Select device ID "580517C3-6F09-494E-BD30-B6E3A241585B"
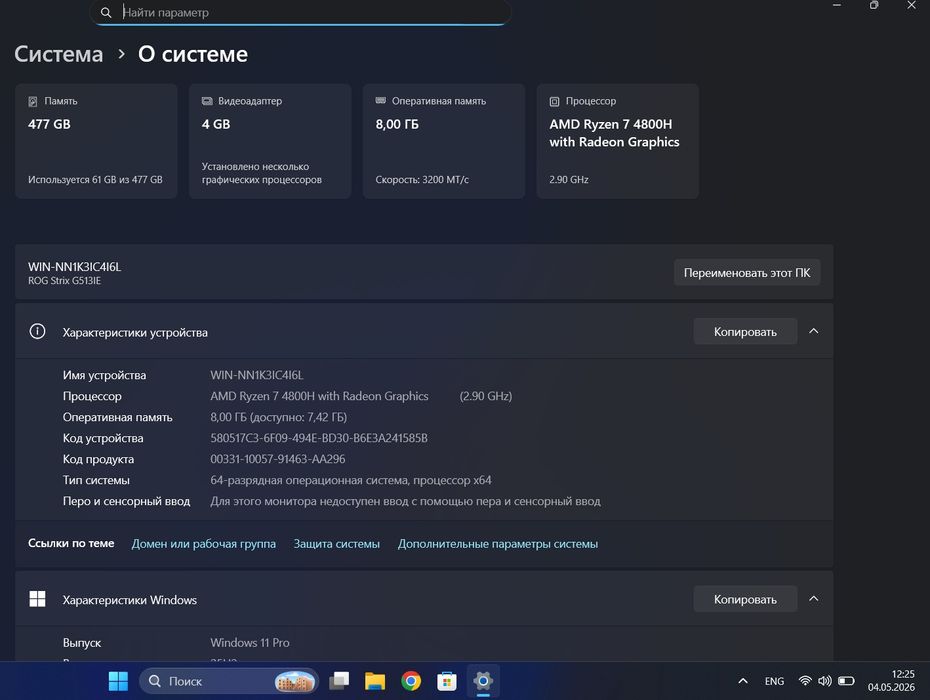The height and width of the screenshot is (700, 930). [319, 438]
